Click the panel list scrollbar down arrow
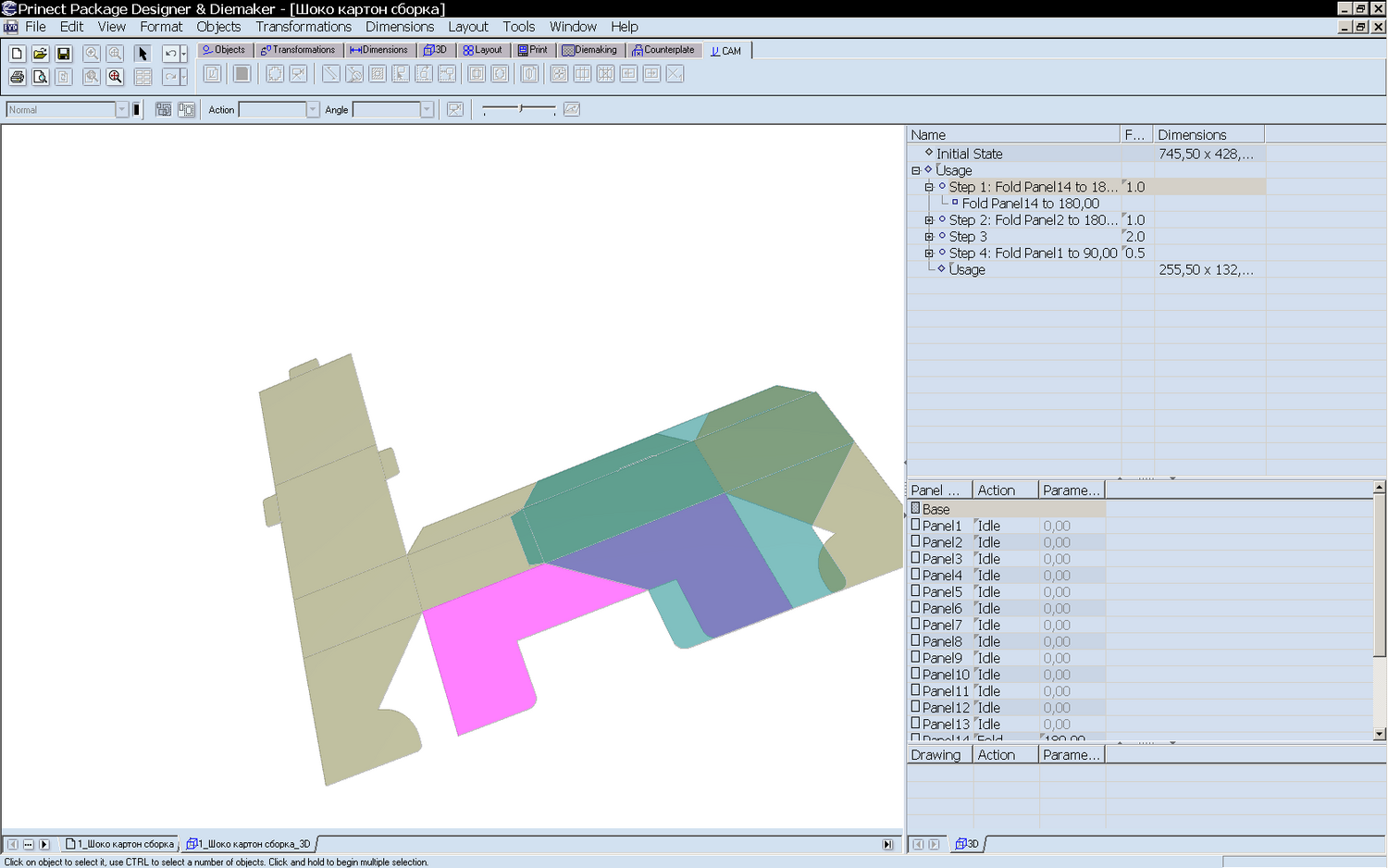The width and height of the screenshot is (1388, 868). [1379, 734]
